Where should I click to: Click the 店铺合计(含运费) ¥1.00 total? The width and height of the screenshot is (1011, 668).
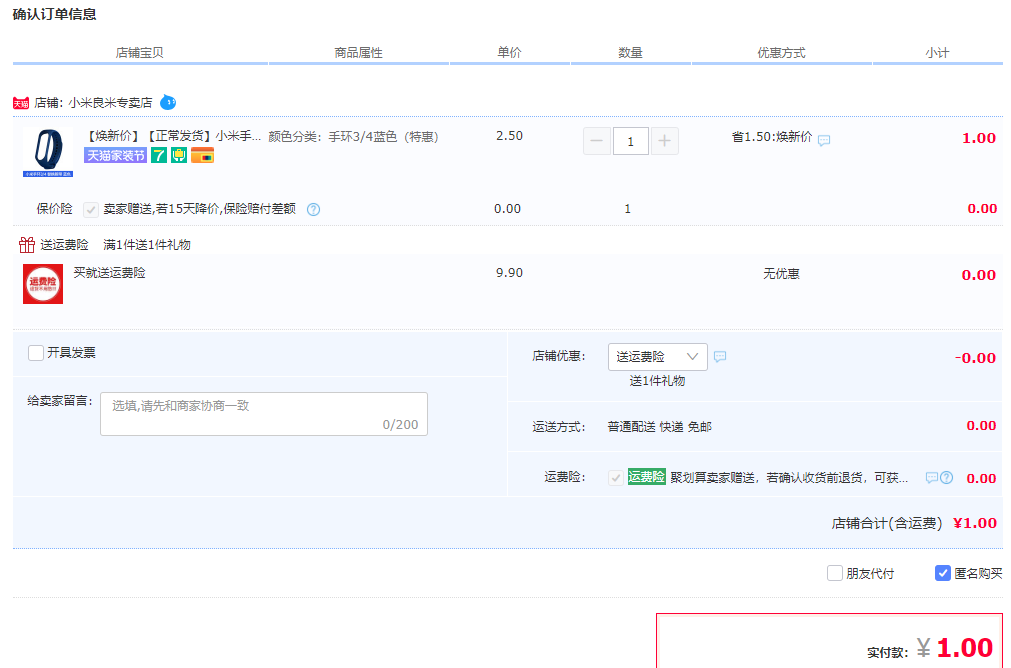click(x=914, y=523)
